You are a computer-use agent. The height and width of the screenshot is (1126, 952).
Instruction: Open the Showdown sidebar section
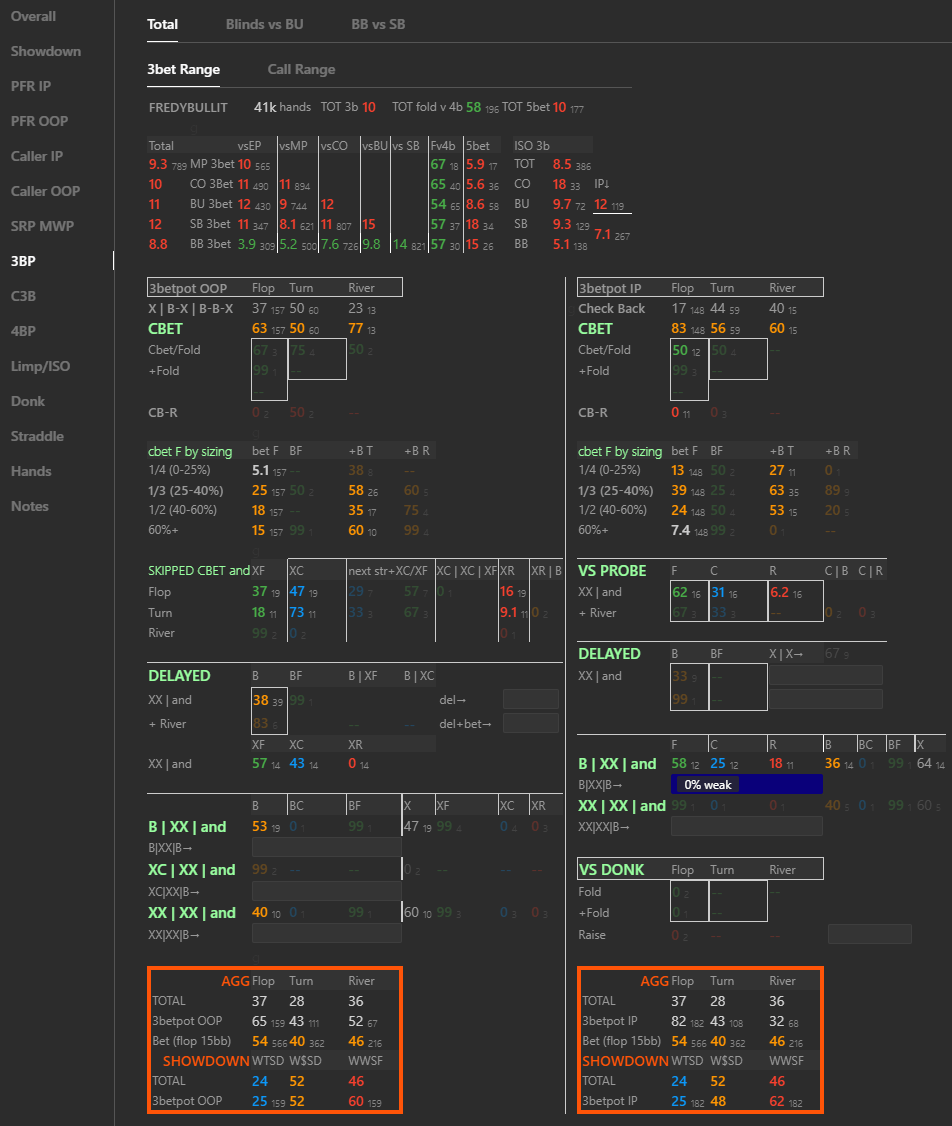(x=46, y=52)
